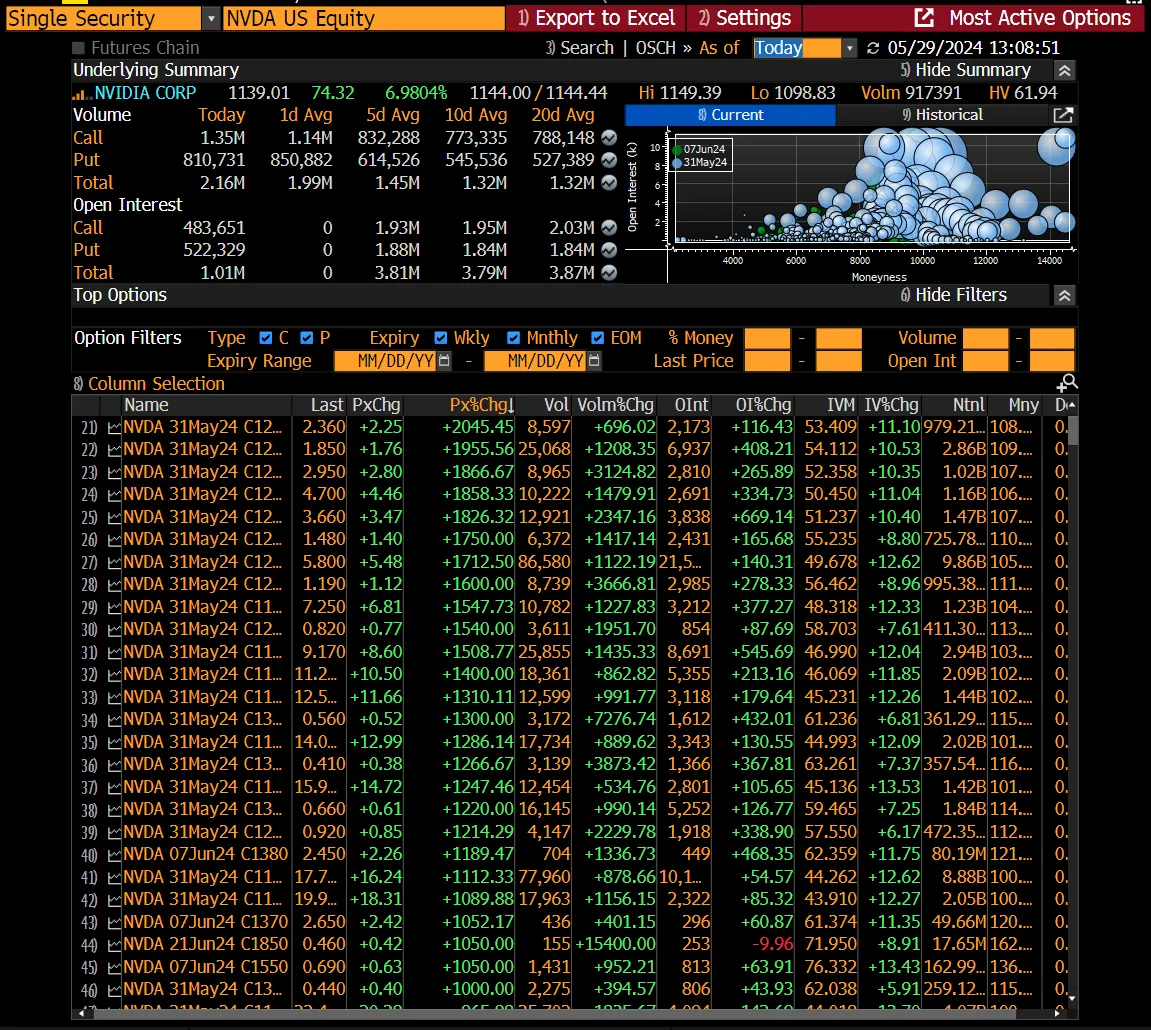This screenshot has height=1030, width=1151.
Task: Switch to the Historical tab
Action: 941,115
